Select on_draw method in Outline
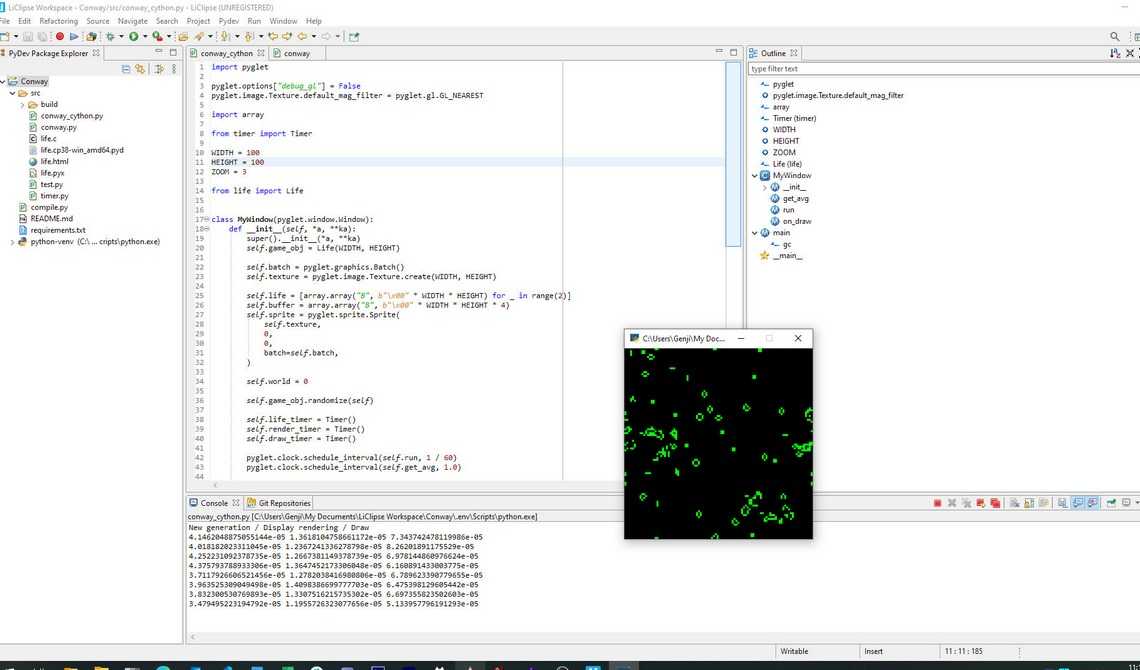 tap(796, 221)
